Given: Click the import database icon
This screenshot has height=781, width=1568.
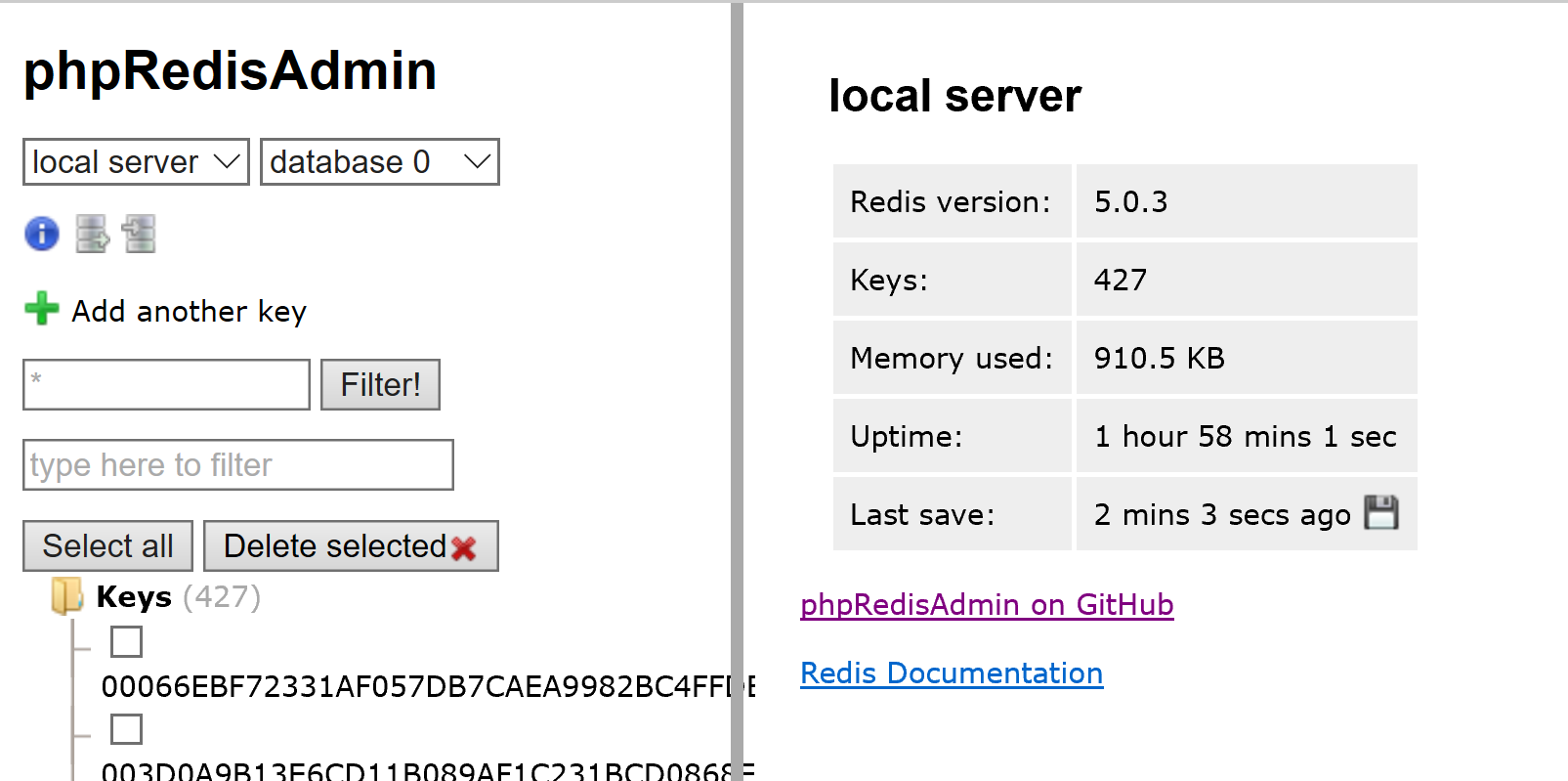Looking at the screenshot, I should 139,234.
